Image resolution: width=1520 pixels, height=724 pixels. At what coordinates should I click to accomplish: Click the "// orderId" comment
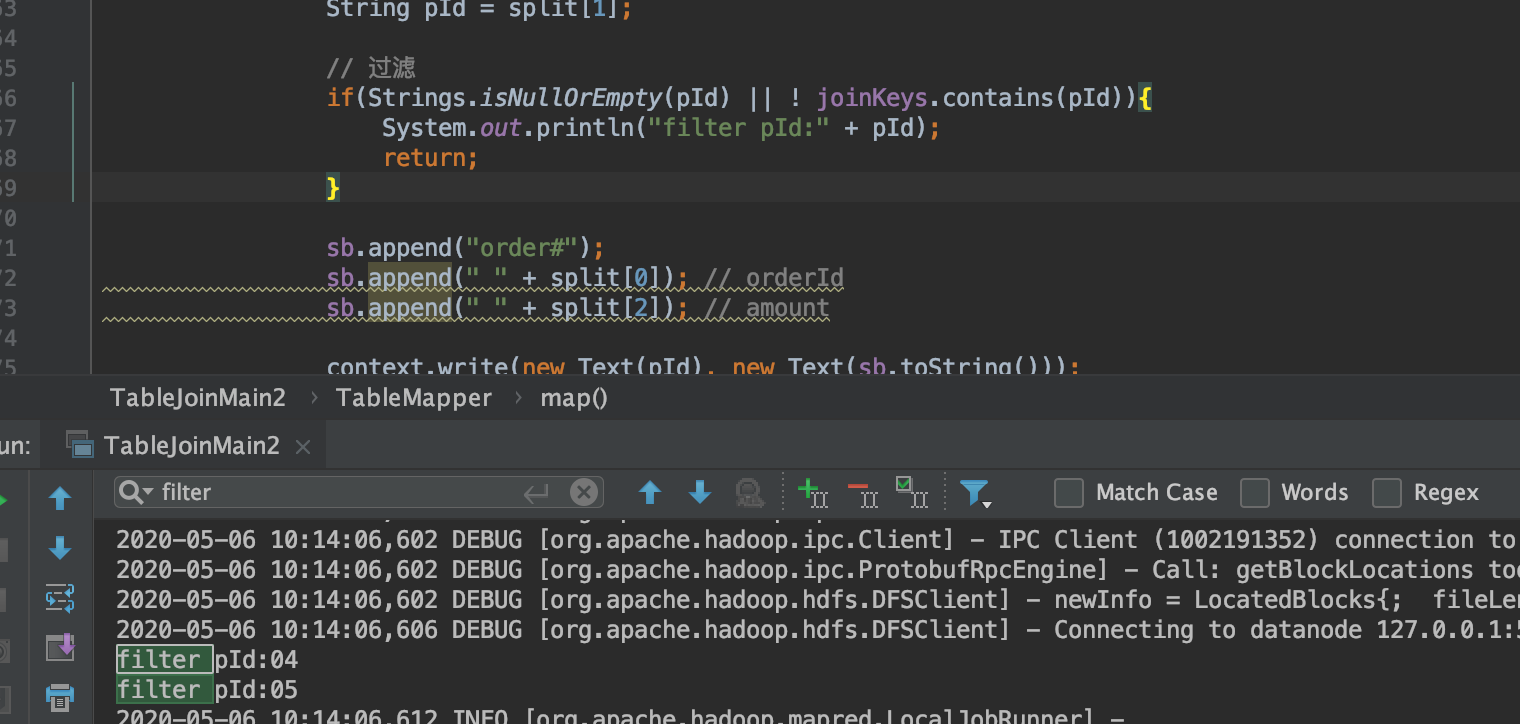[774, 278]
